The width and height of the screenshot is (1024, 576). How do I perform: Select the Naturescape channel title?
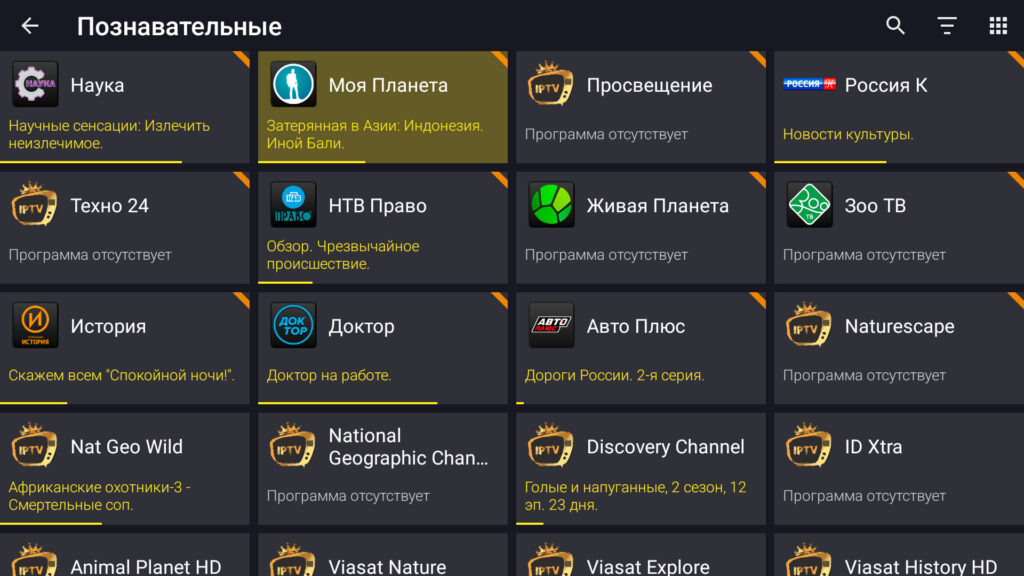(x=899, y=327)
